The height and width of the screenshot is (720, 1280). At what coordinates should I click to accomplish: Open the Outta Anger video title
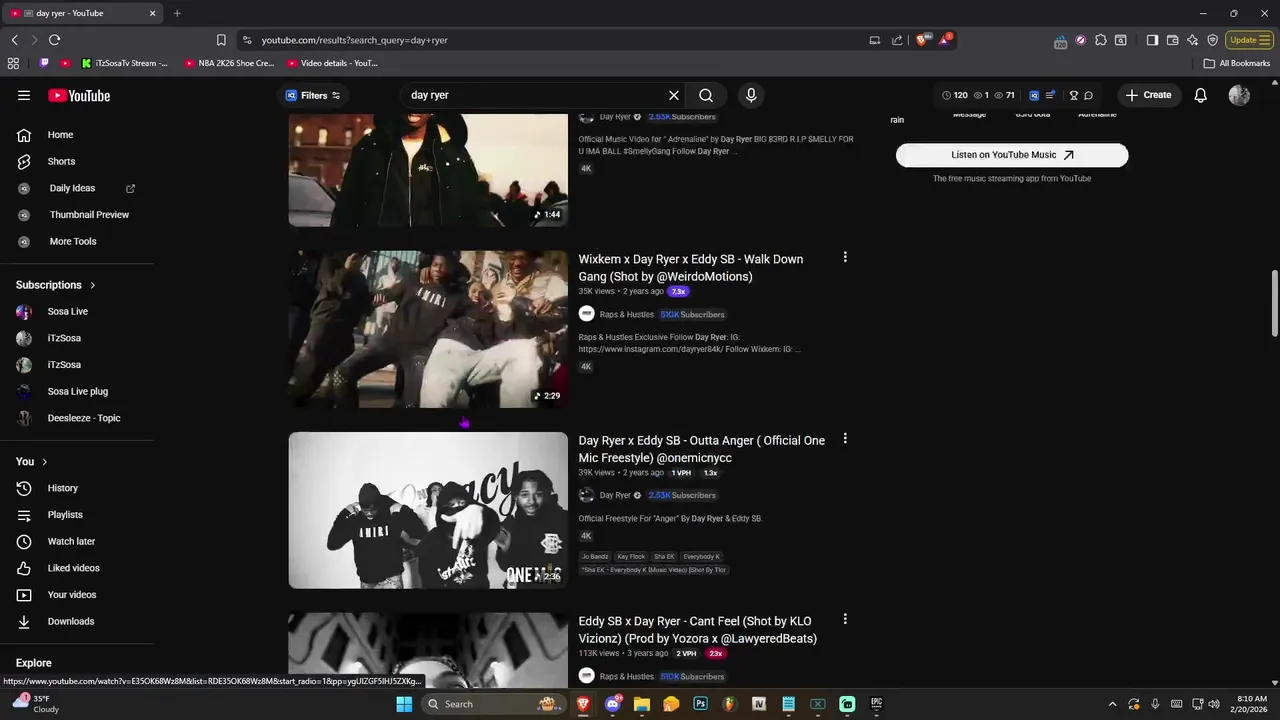click(x=702, y=449)
